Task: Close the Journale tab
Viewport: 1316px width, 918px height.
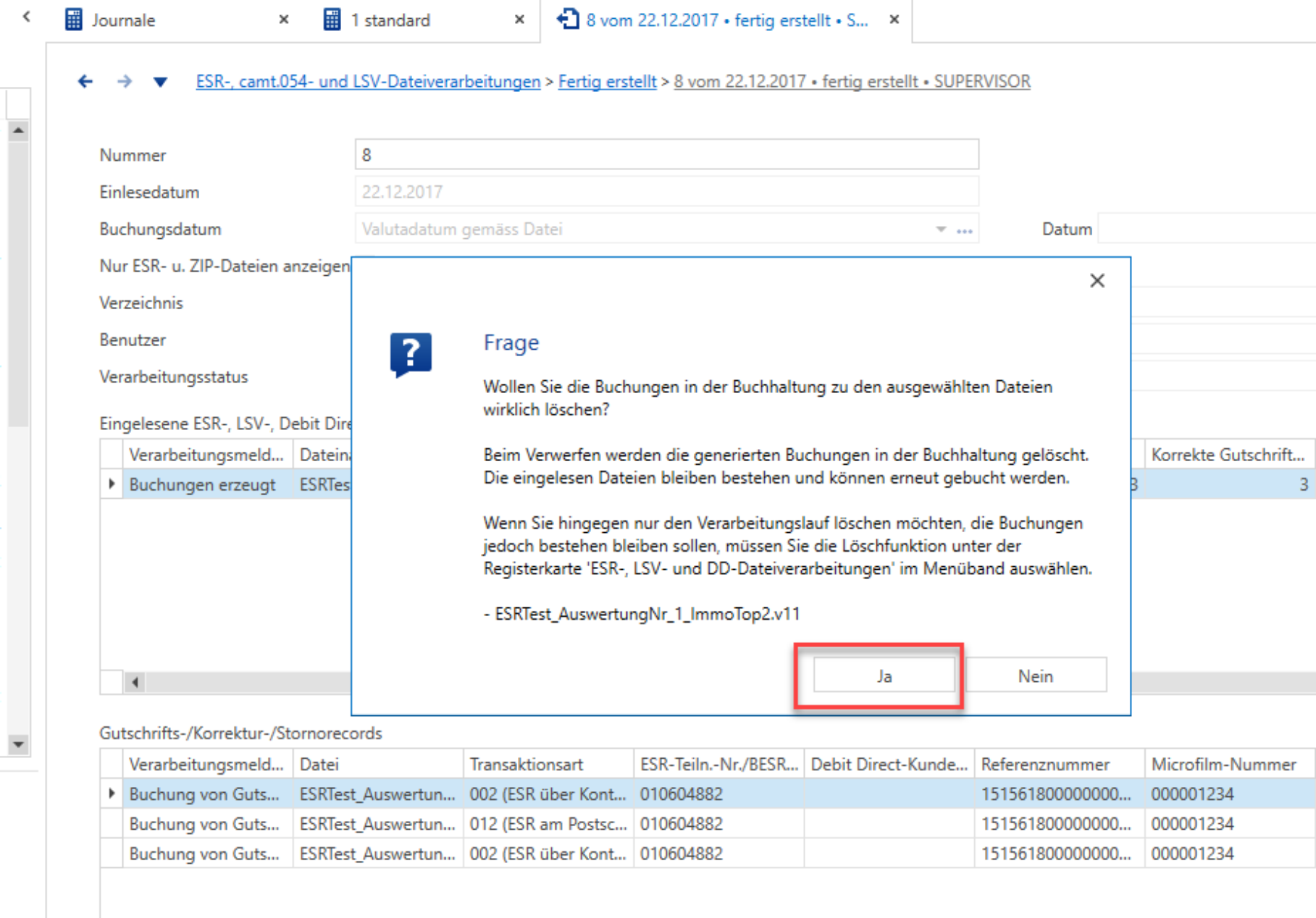Action: pyautogui.click(x=284, y=20)
